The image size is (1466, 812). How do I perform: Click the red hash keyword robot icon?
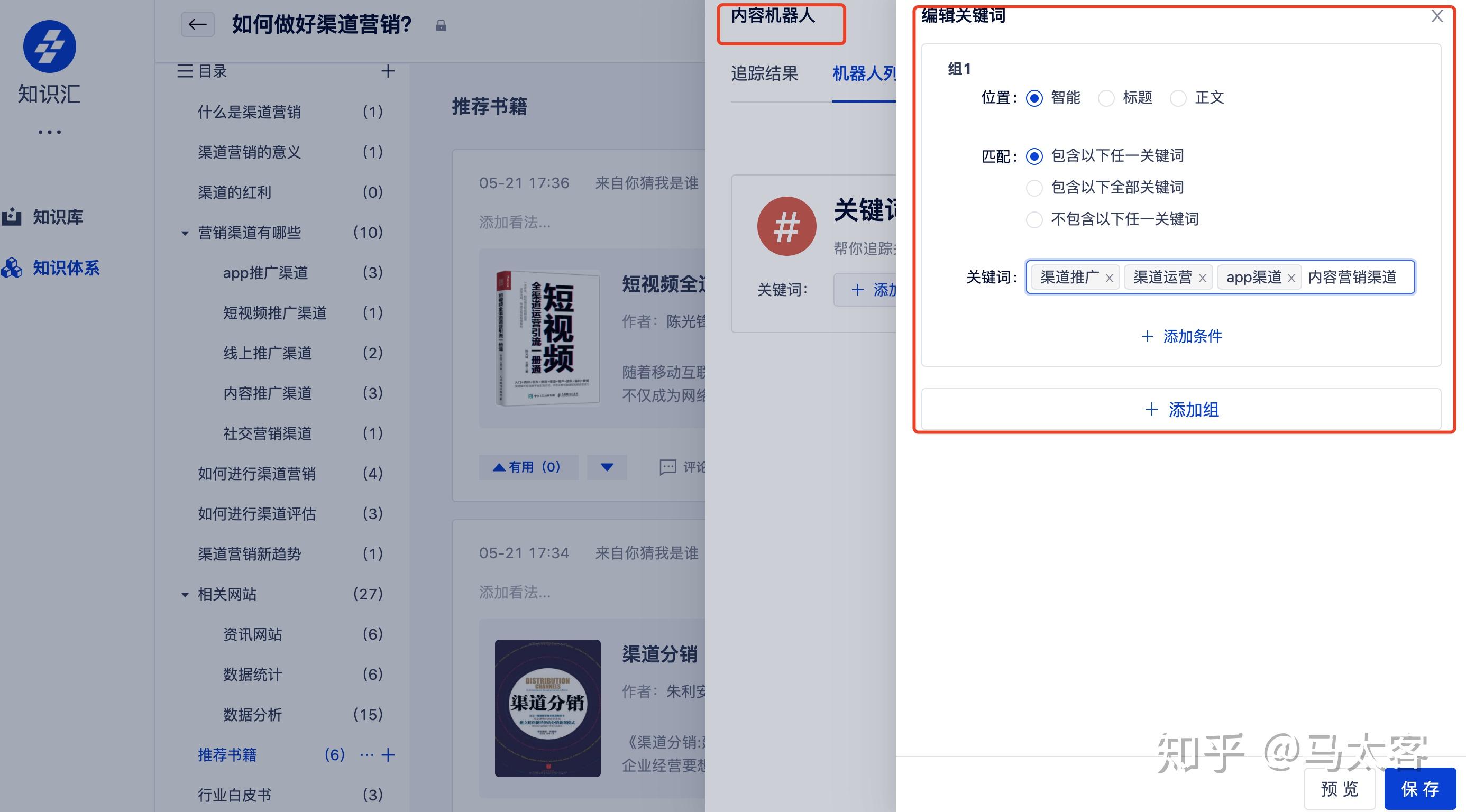coord(786,226)
